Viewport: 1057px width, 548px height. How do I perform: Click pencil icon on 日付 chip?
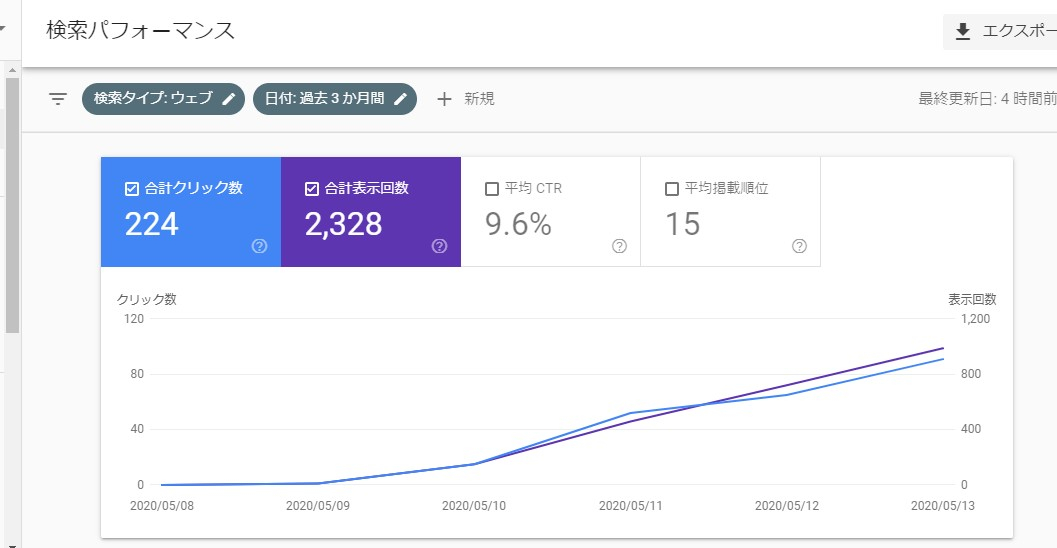[401, 99]
